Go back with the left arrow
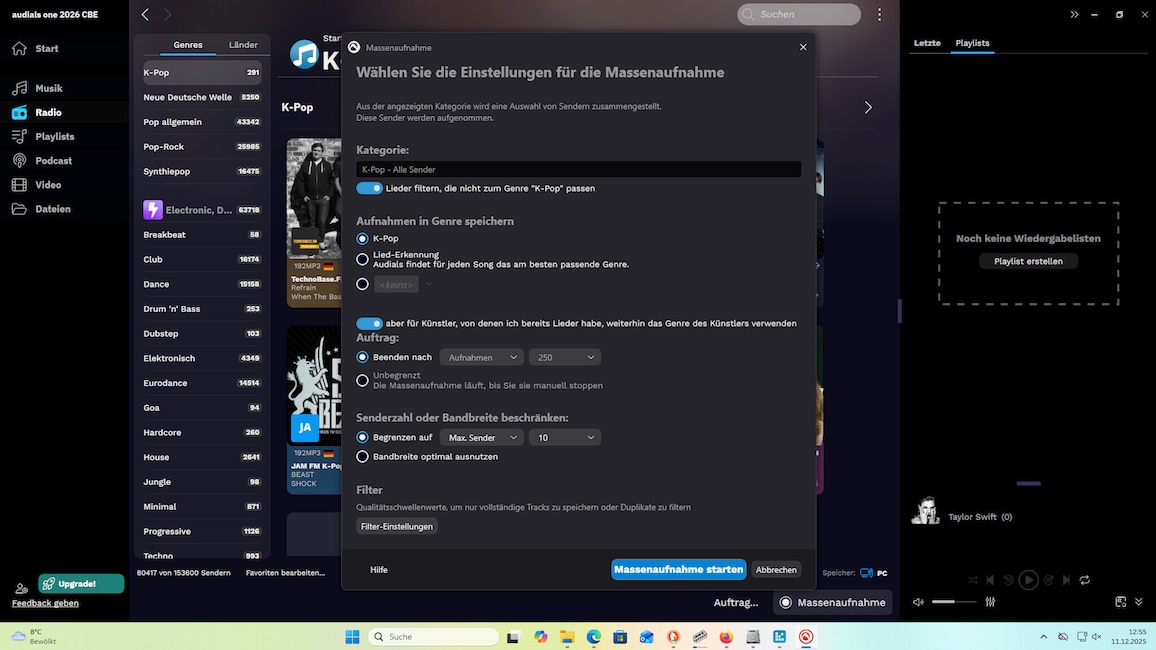This screenshot has width=1156, height=650. [145, 14]
